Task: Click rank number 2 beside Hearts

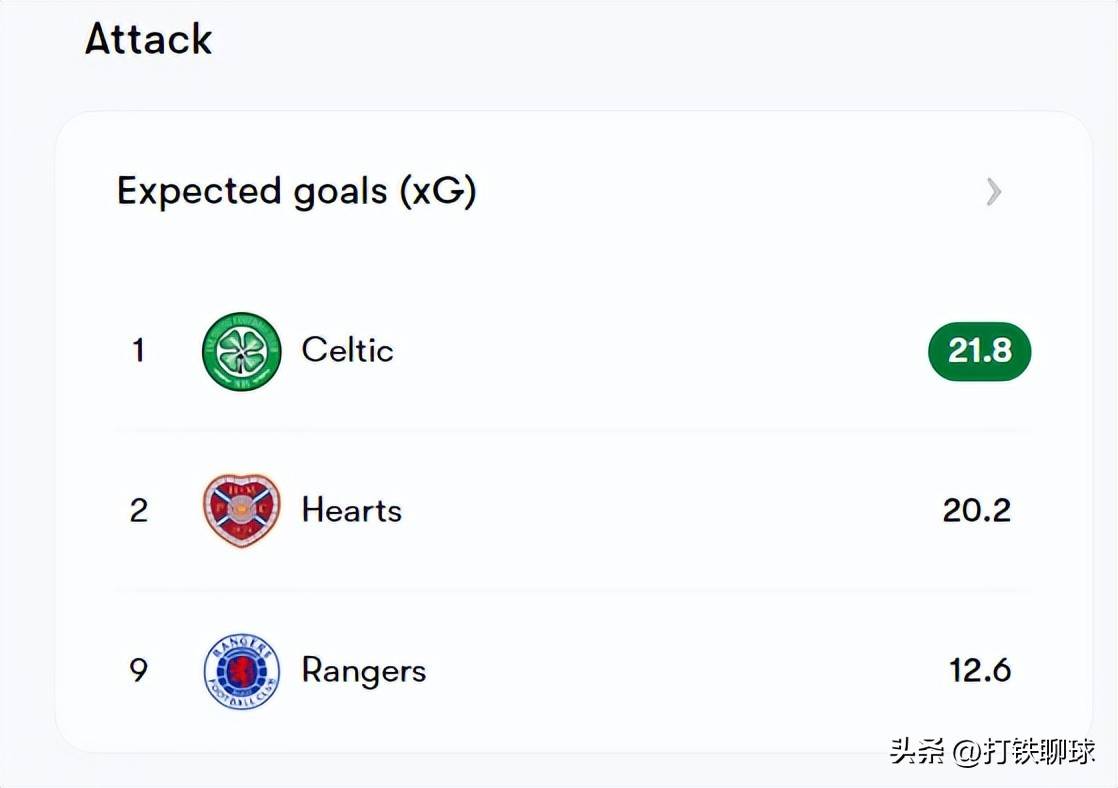Action: [138, 511]
